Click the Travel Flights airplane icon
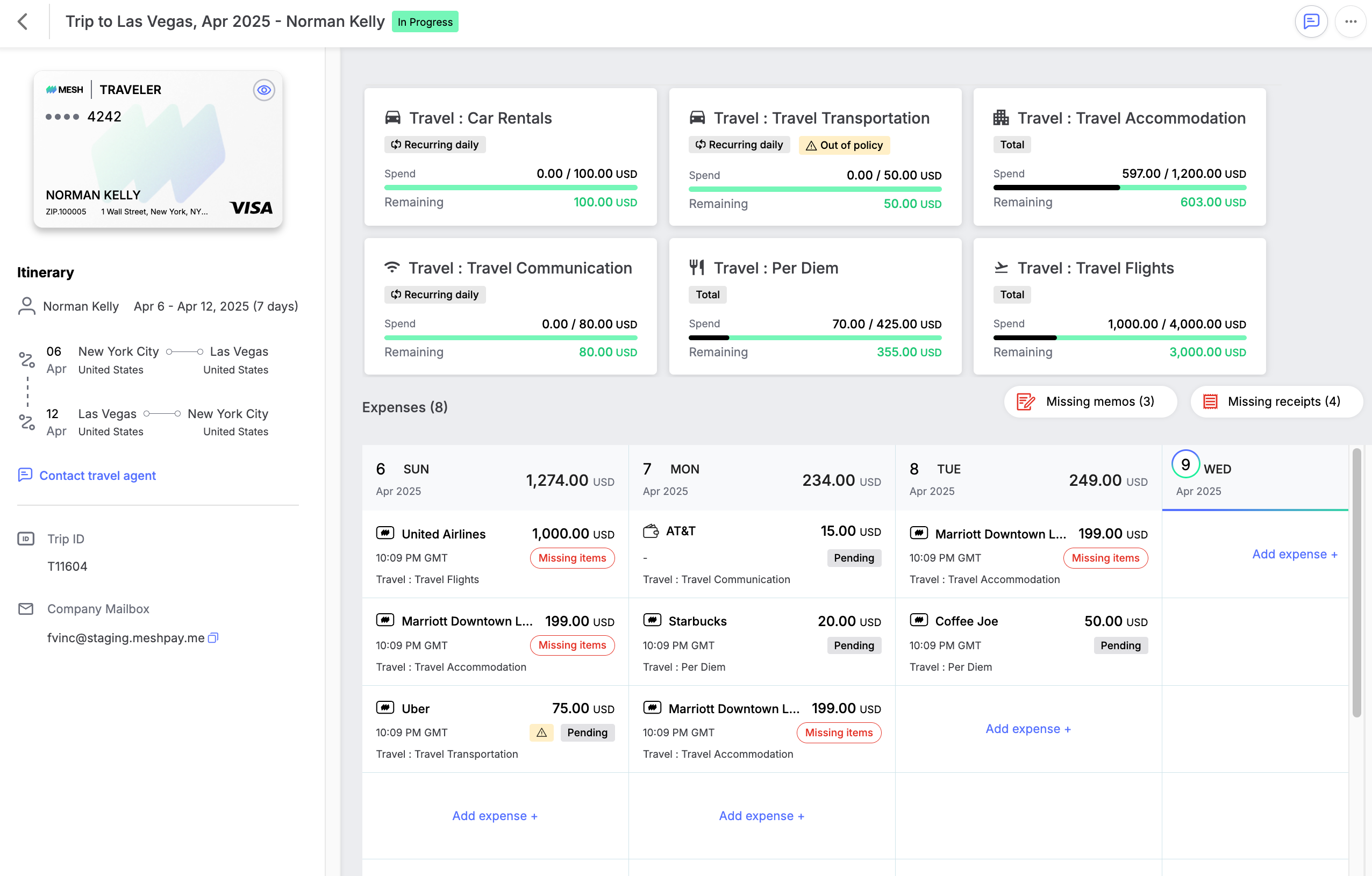 tap(1001, 267)
